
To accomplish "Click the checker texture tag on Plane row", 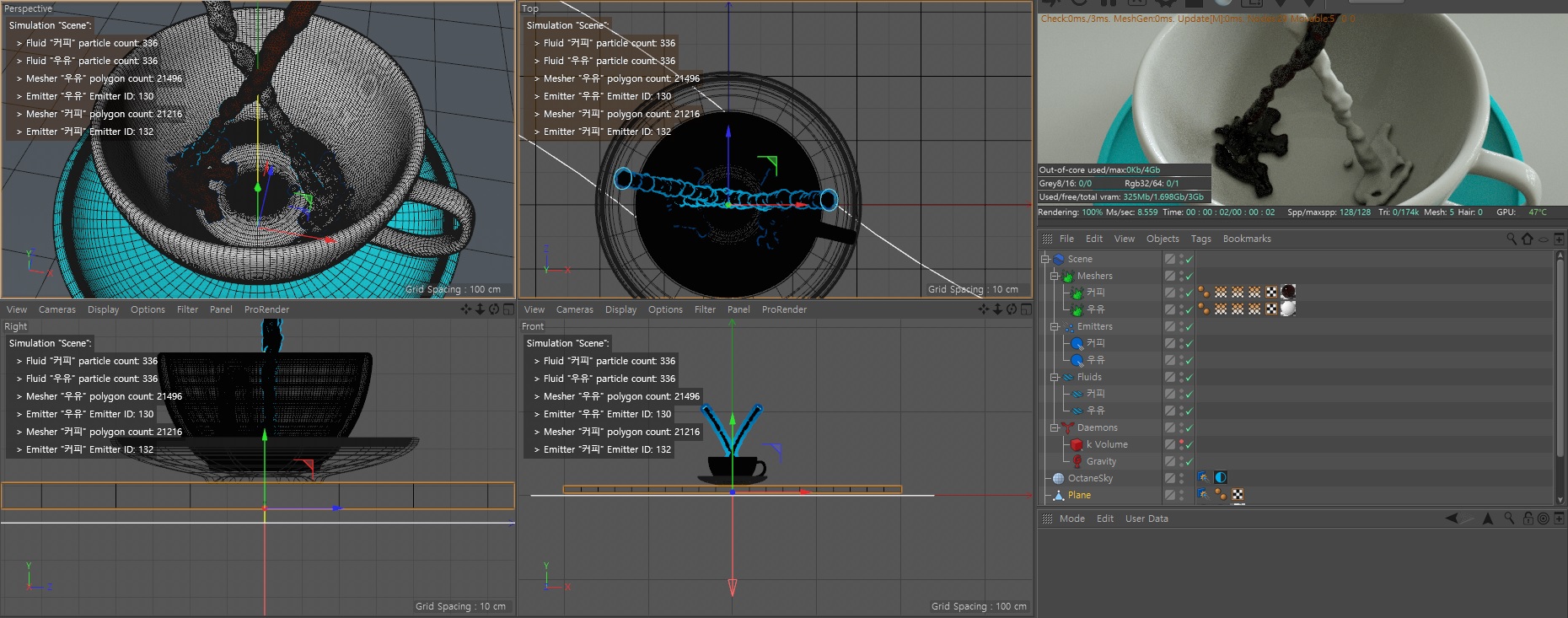I will [1238, 495].
